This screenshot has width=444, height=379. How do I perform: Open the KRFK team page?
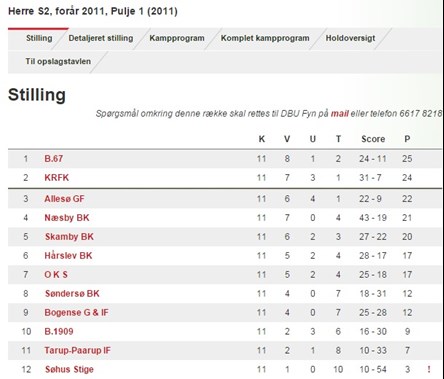pyautogui.click(x=57, y=178)
